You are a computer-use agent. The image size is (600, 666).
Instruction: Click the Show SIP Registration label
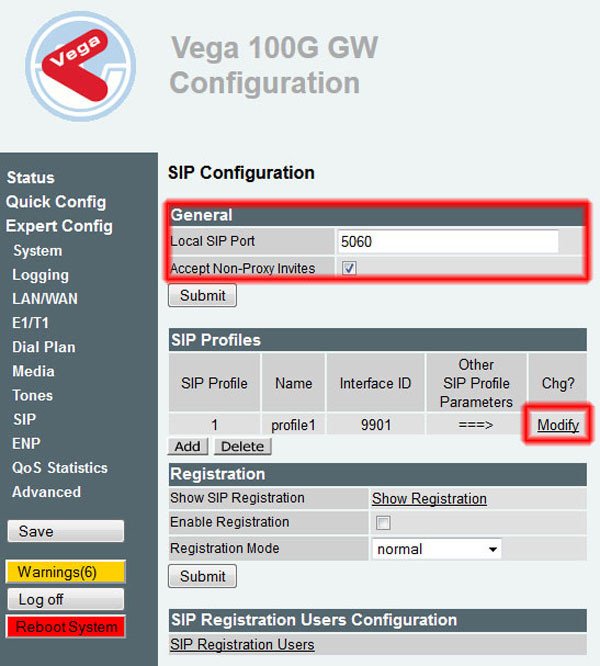tap(237, 498)
